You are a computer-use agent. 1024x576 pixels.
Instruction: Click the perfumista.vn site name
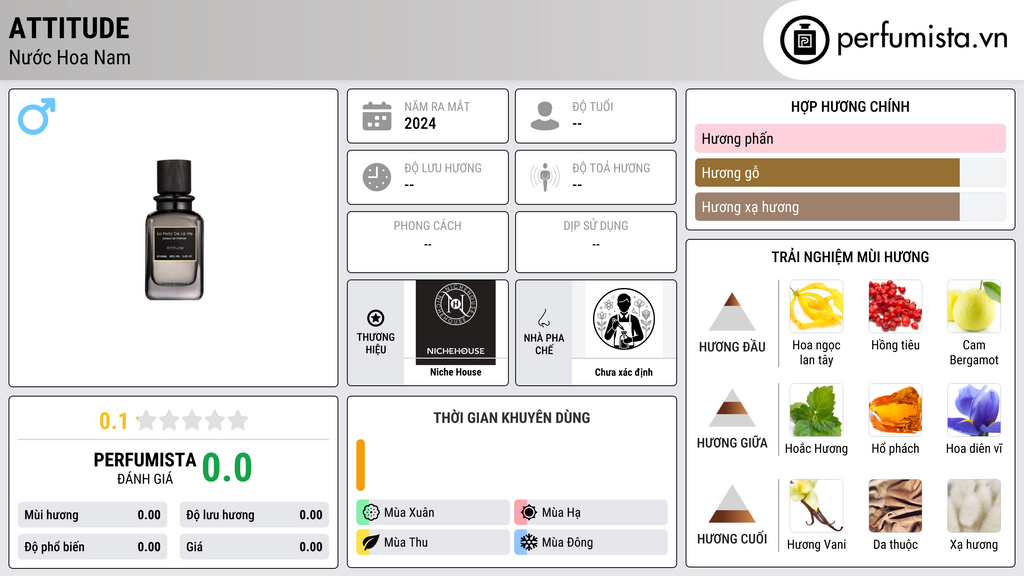click(922, 38)
